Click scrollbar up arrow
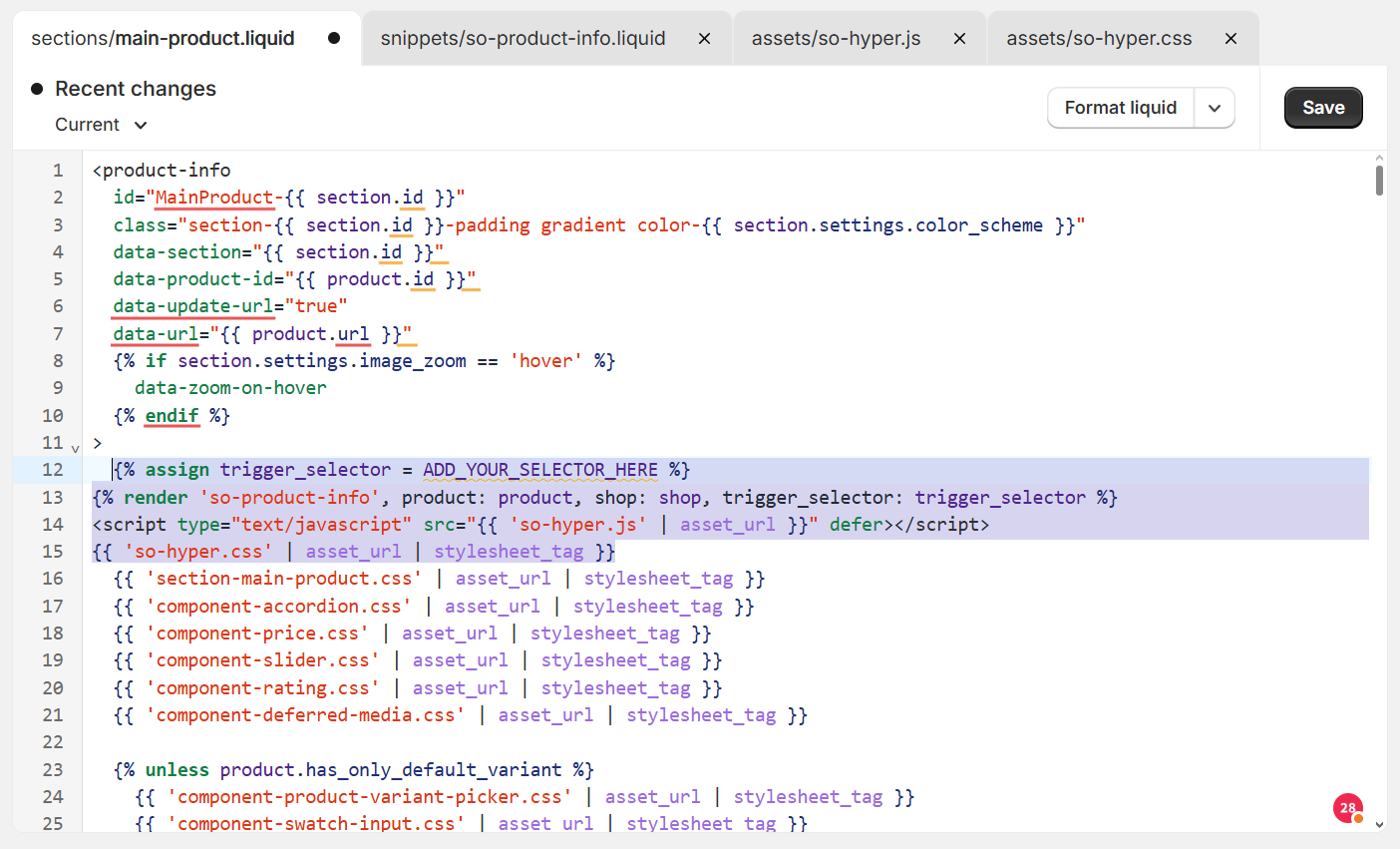Screen dimensions: 1400x849 [1379, 158]
